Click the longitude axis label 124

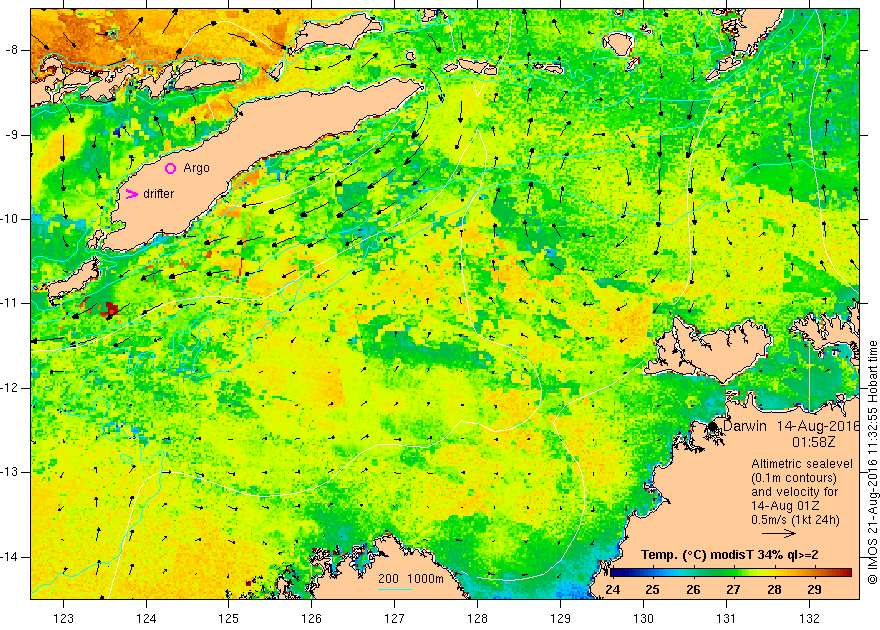pyautogui.click(x=146, y=618)
